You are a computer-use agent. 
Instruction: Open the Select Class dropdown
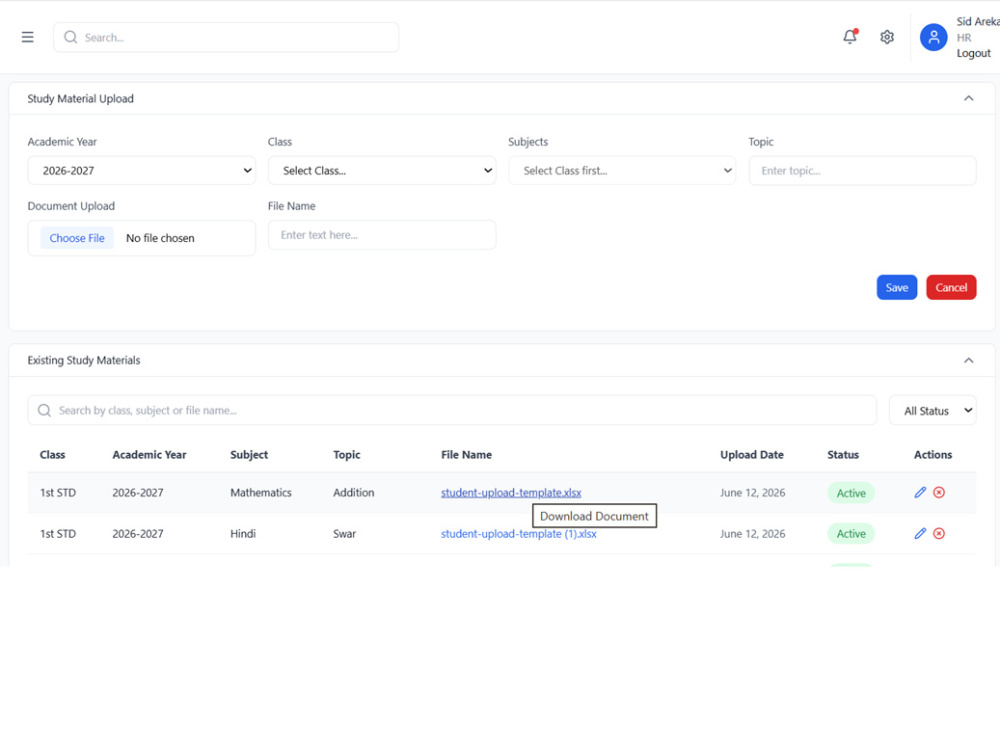tap(382, 170)
